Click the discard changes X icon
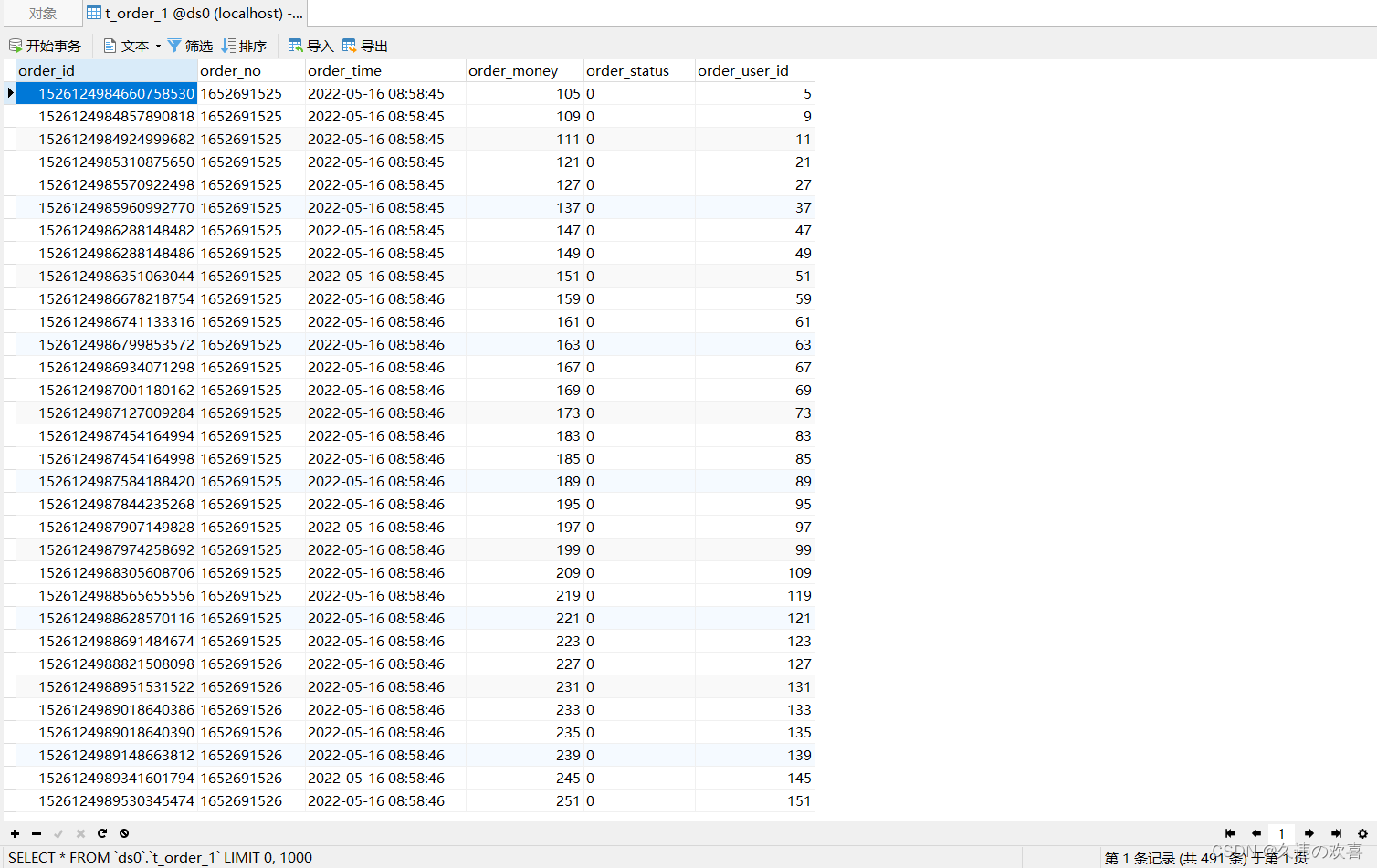The width and height of the screenshot is (1377, 868). pos(80,833)
